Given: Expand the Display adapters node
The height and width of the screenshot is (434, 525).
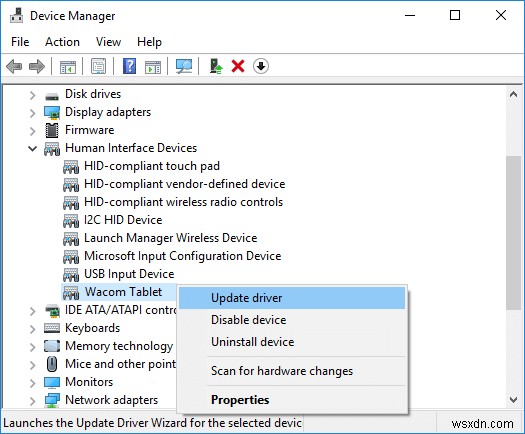Looking at the screenshot, I should 32,113.
